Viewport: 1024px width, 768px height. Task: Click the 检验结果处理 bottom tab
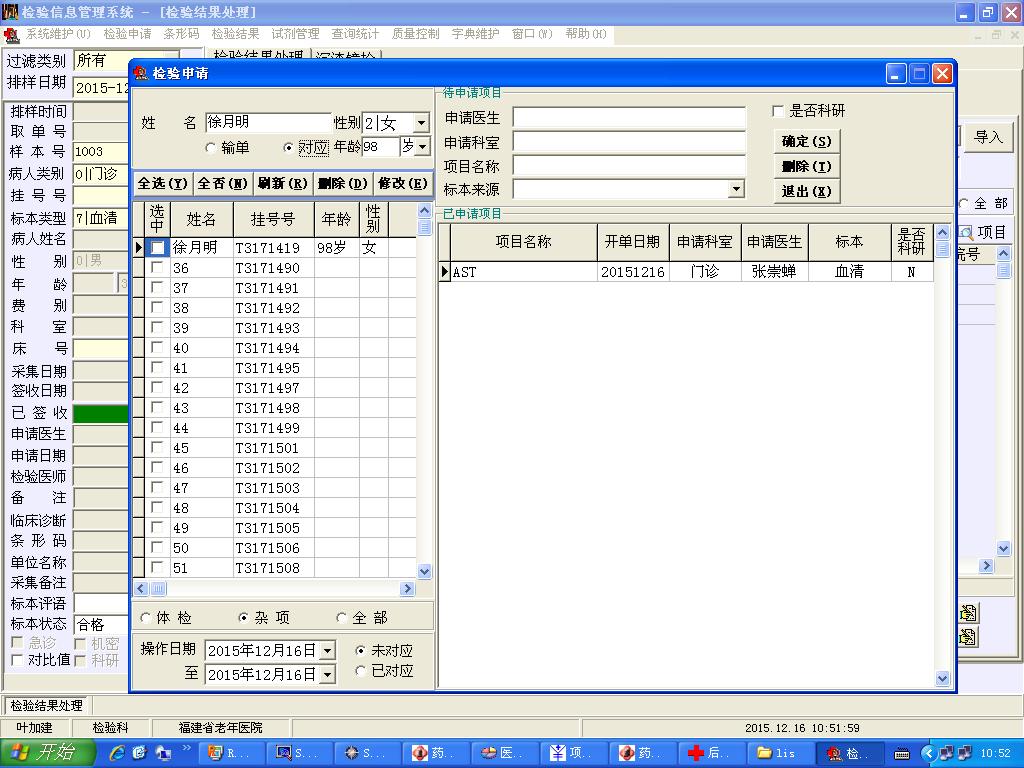click(x=46, y=705)
